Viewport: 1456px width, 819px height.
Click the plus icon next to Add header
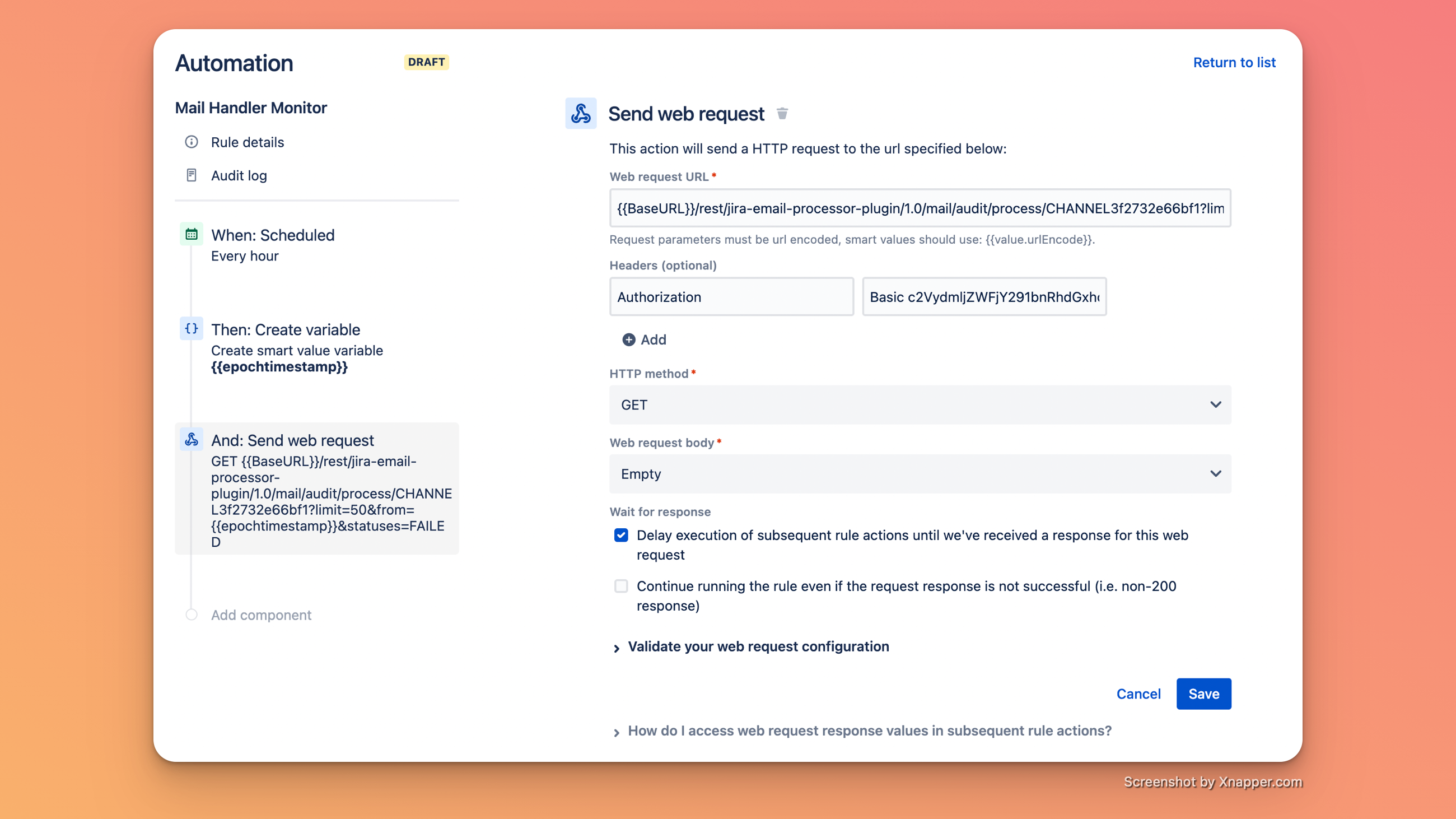628,339
